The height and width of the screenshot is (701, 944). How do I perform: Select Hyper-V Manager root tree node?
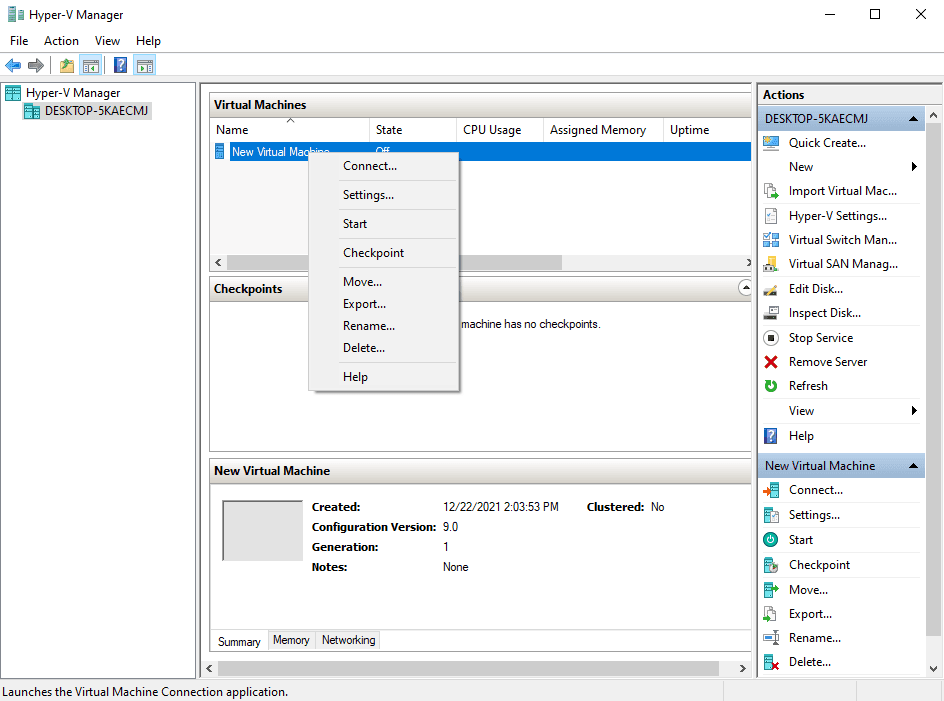pos(73,93)
